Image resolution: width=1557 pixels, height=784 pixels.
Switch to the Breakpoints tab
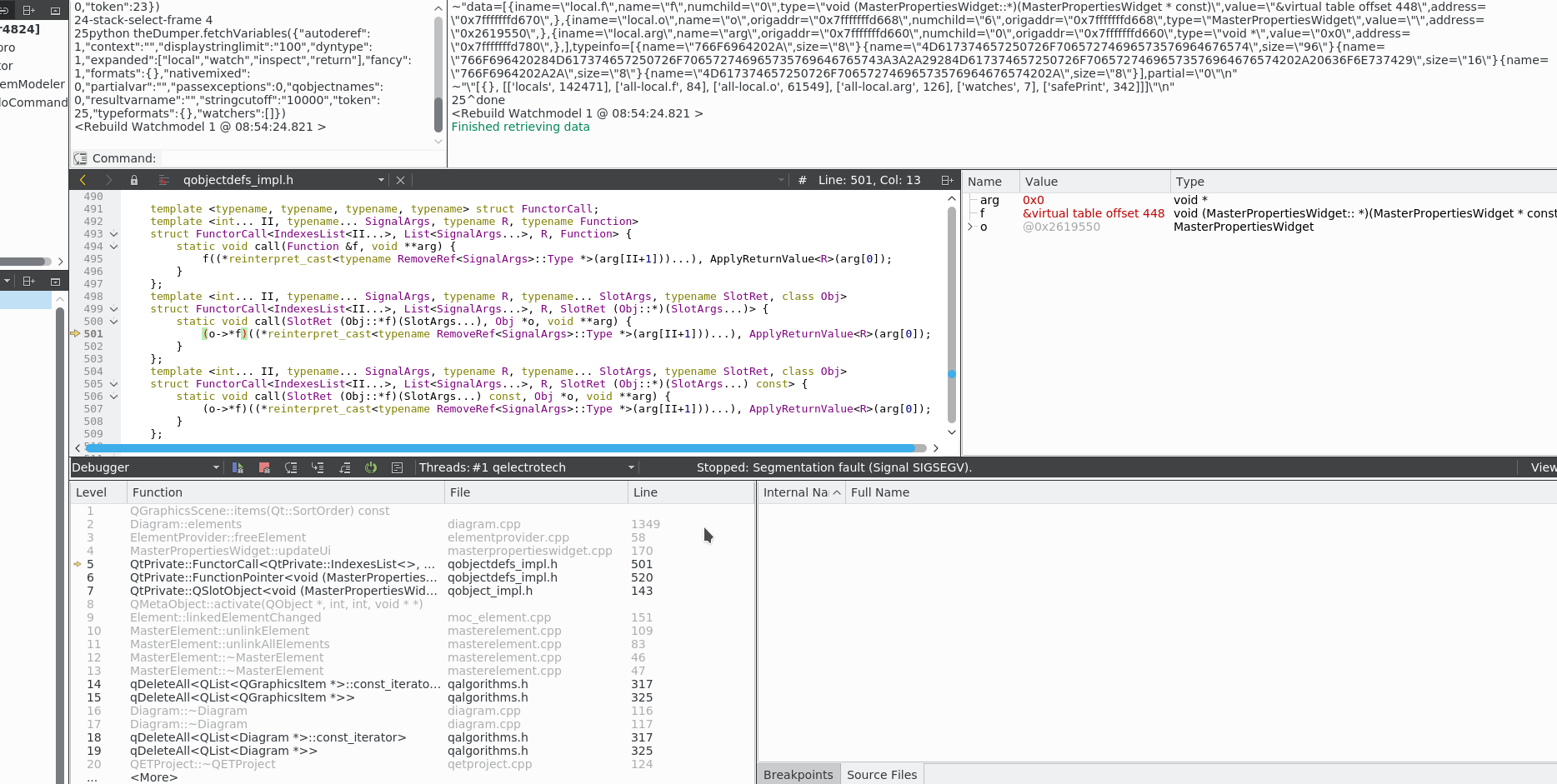click(798, 775)
